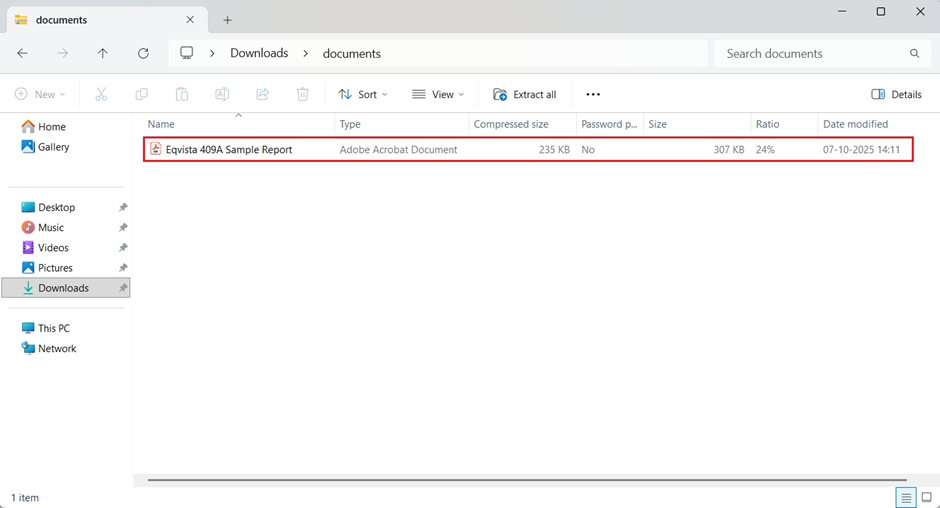Open the View dropdown menu
This screenshot has height=508, width=940.
(438, 94)
